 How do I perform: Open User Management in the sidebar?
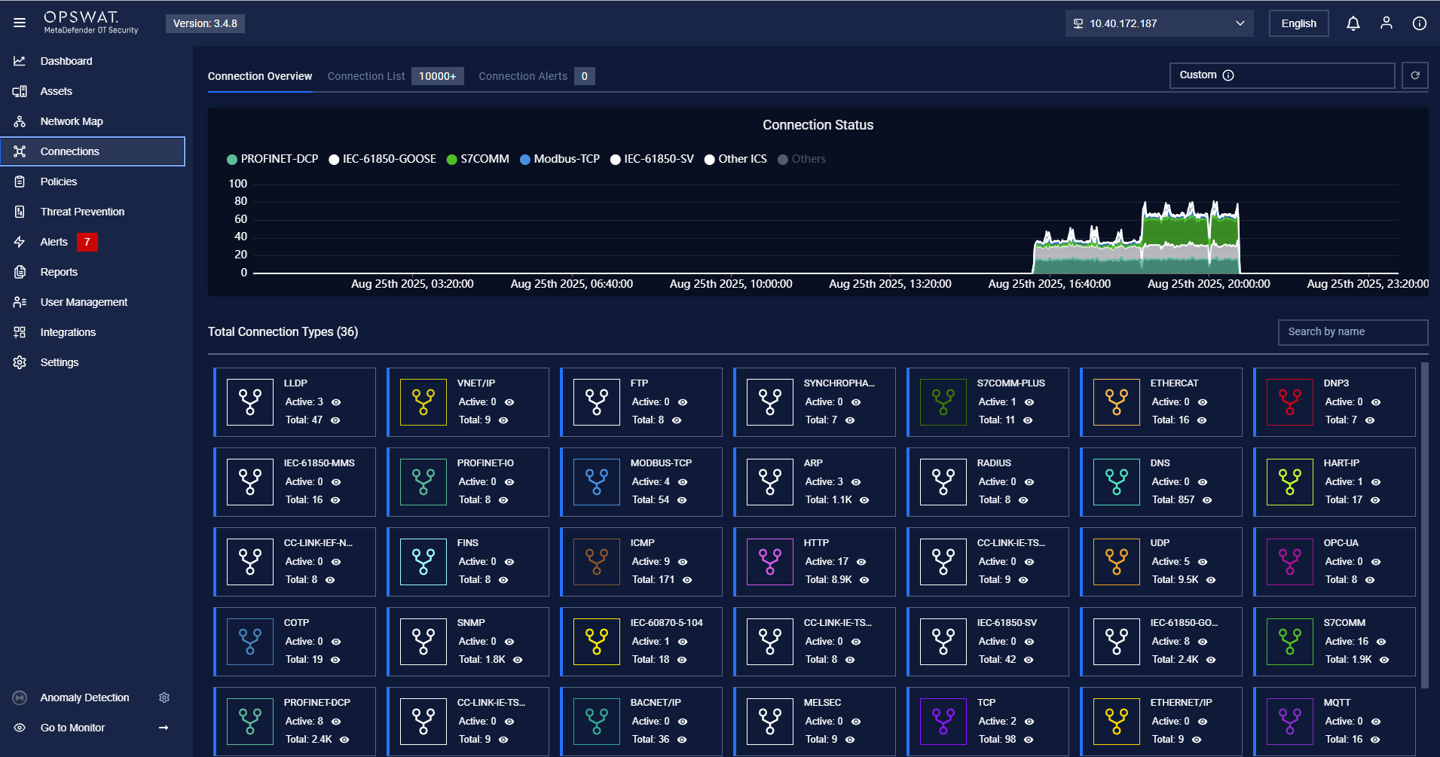click(x=93, y=302)
